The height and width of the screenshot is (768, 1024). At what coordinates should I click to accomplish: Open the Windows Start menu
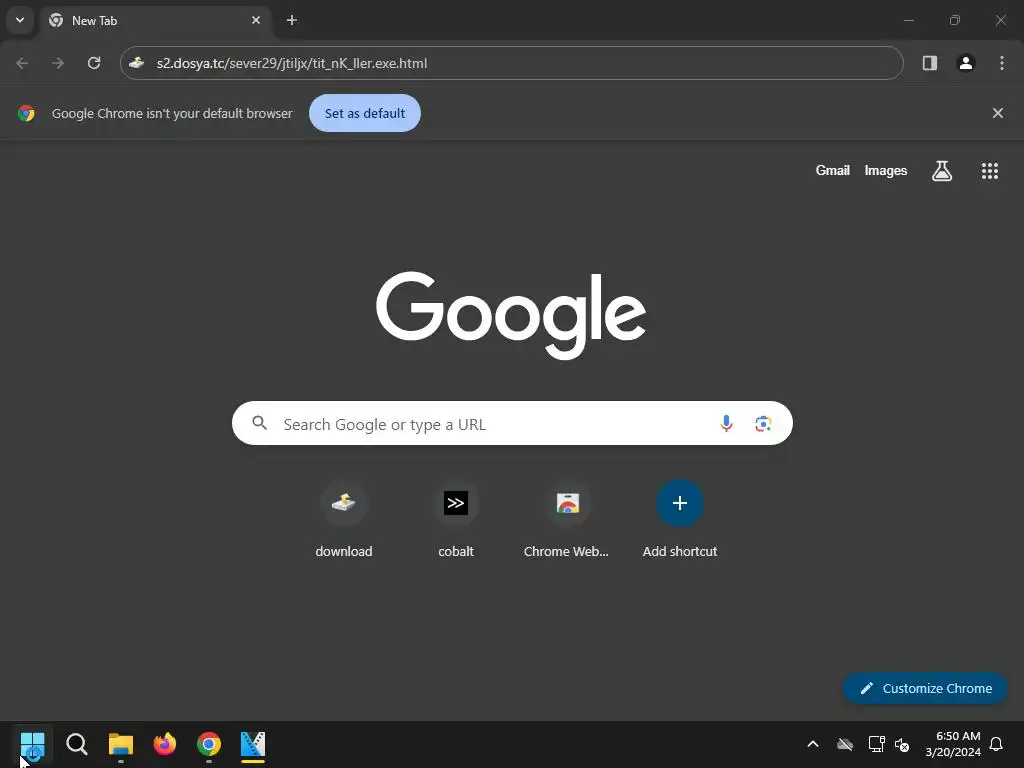(x=32, y=744)
